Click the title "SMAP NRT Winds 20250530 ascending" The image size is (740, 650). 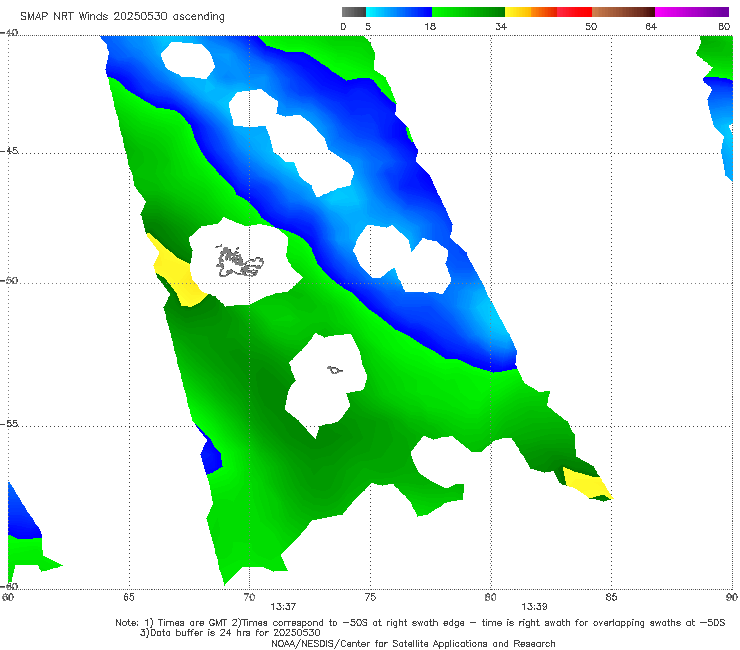click(x=122, y=17)
